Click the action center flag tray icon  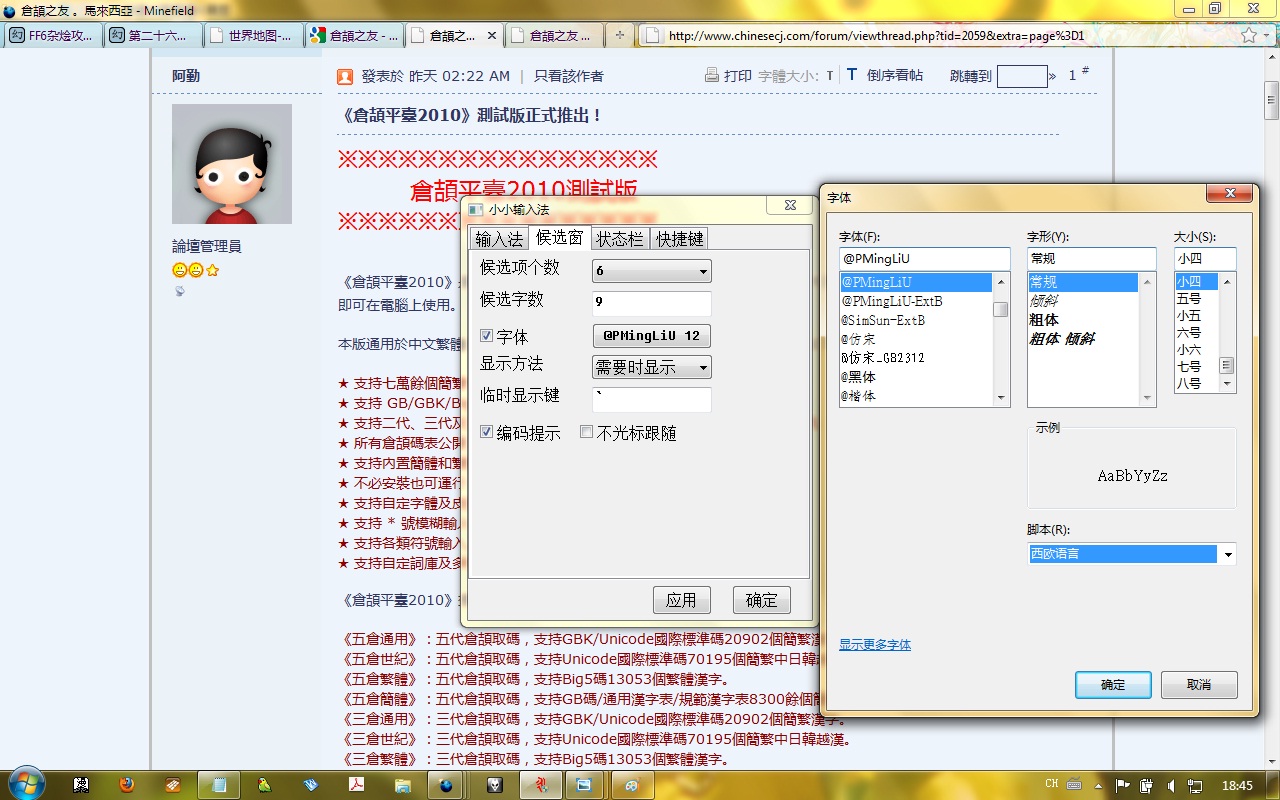[1122, 785]
